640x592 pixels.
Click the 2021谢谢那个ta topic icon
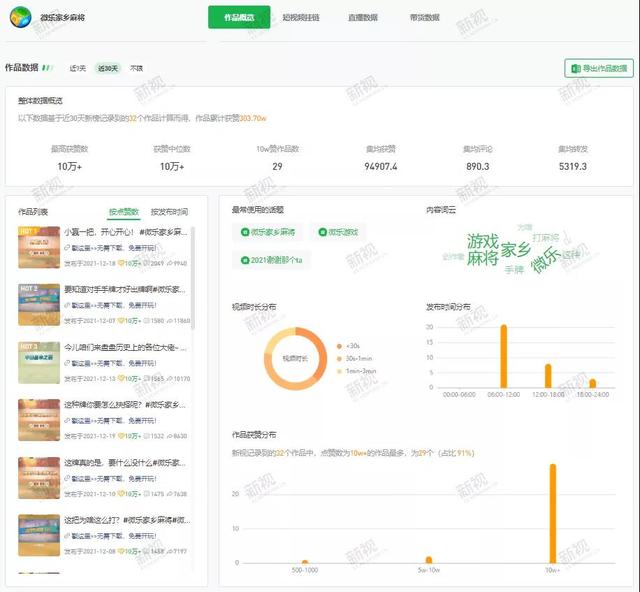(243, 260)
